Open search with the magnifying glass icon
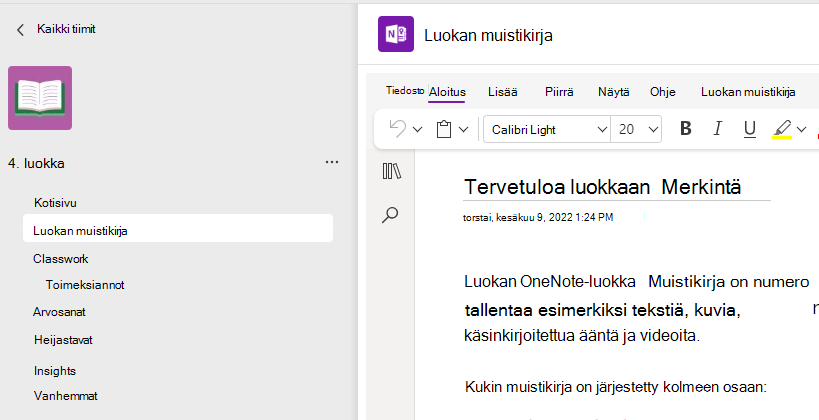The image size is (819, 420). pos(390,215)
